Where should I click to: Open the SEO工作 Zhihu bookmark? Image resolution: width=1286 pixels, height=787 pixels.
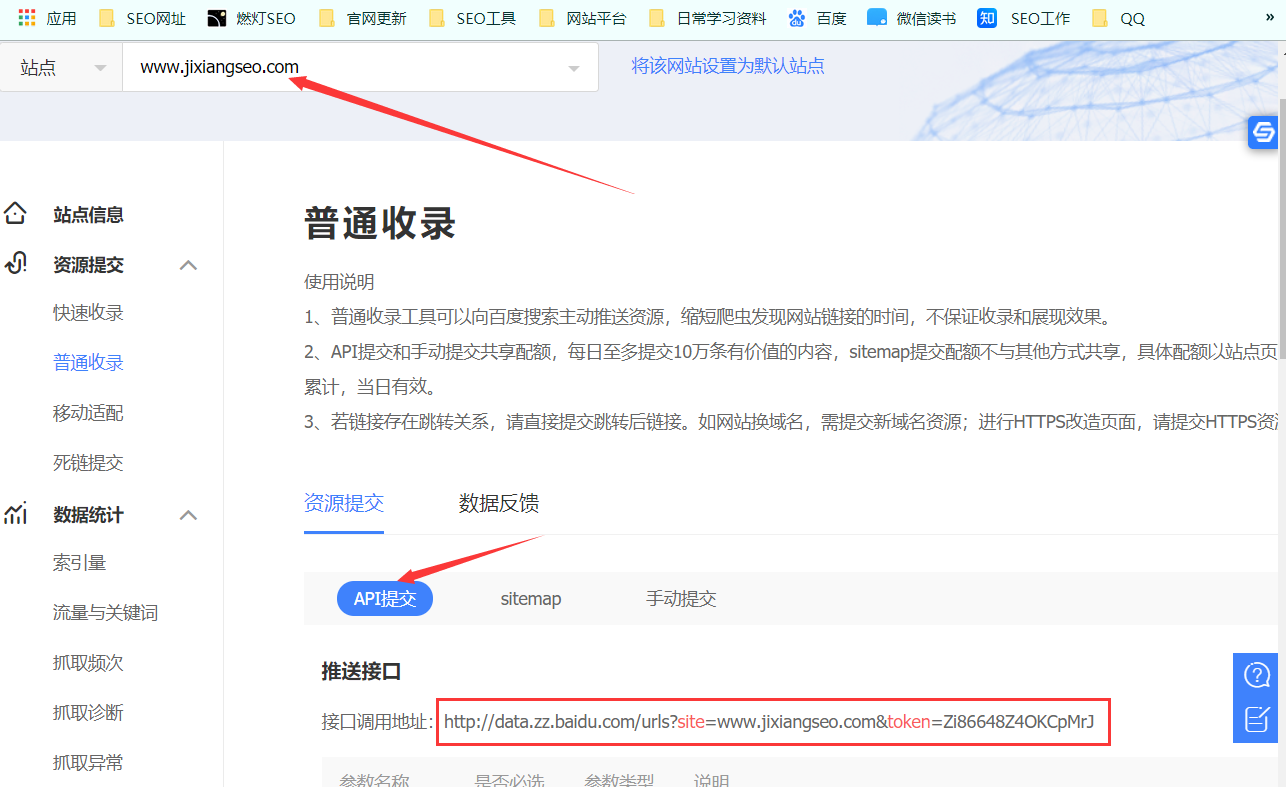pyautogui.click(x=1024, y=18)
